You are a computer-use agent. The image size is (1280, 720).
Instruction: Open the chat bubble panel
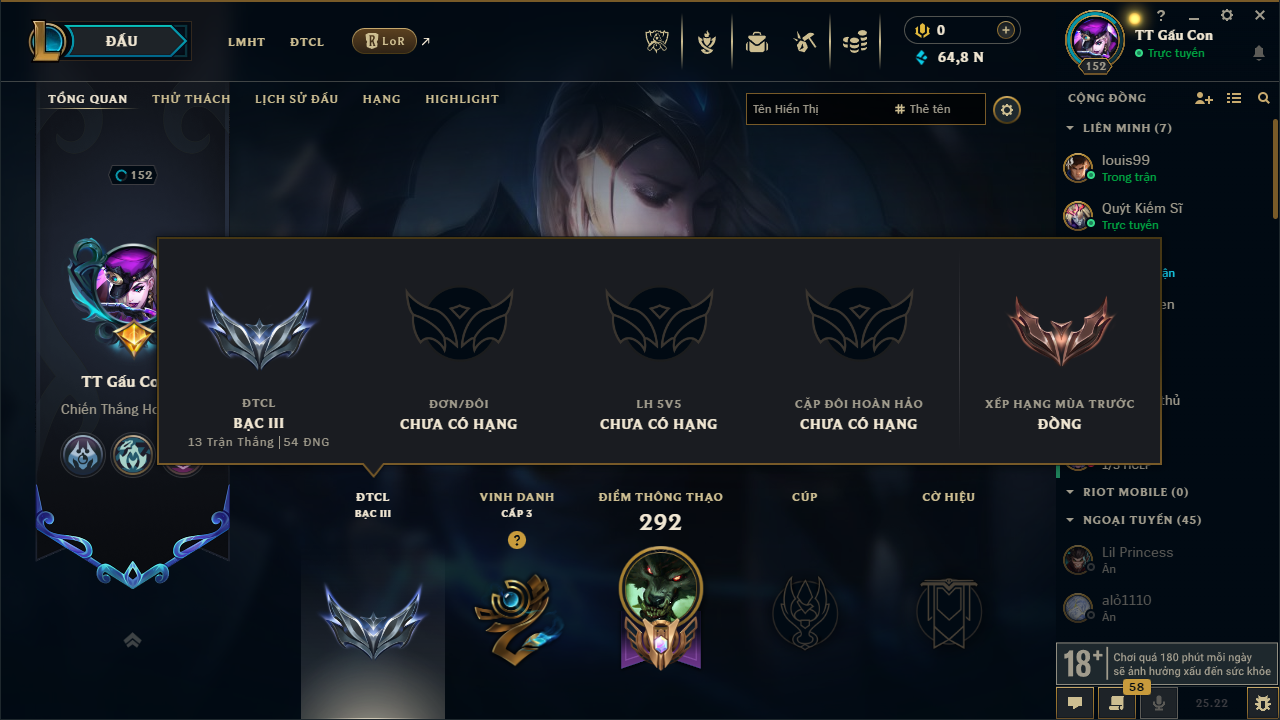tap(1075, 703)
